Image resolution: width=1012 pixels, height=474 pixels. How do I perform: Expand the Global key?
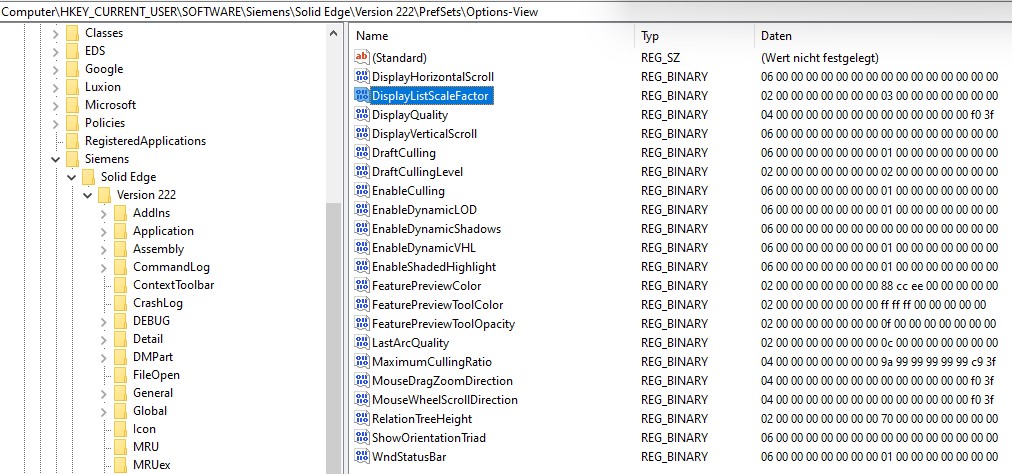tap(104, 411)
